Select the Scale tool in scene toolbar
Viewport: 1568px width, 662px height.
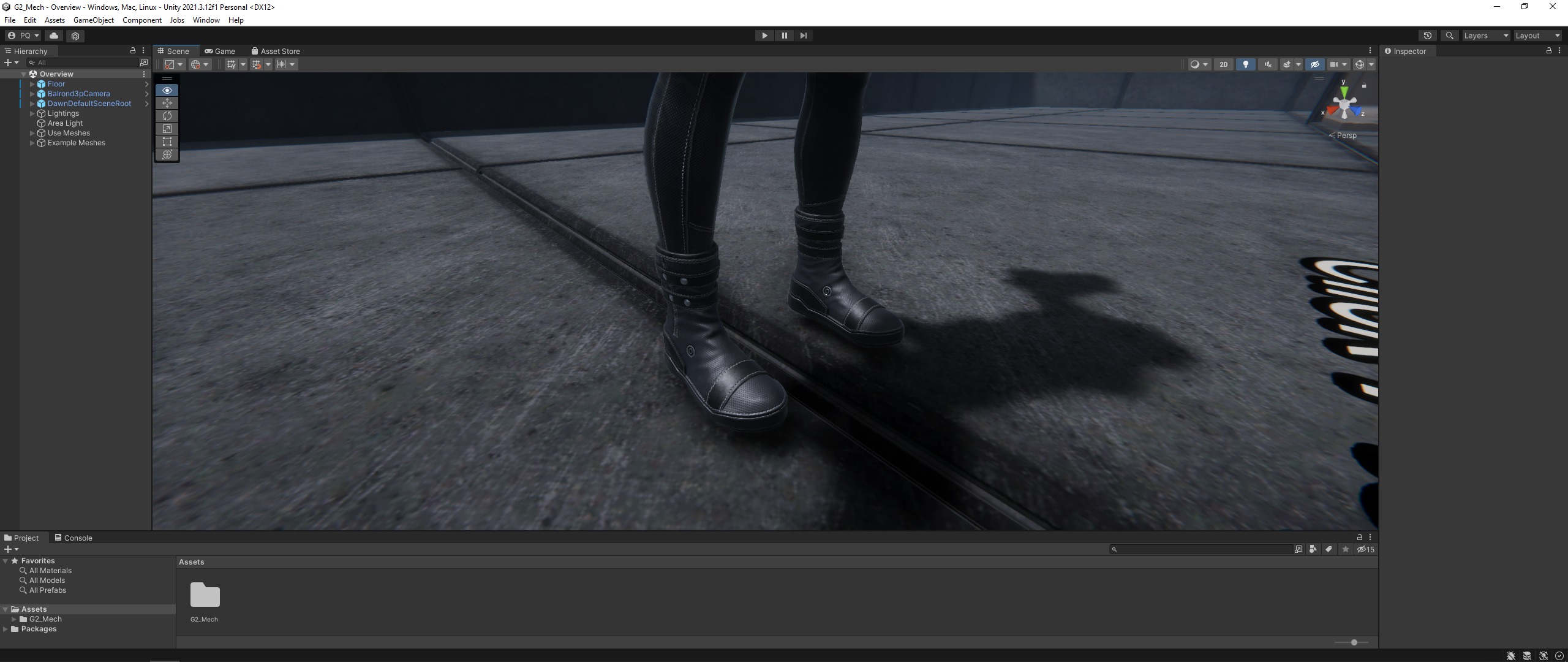[x=167, y=129]
